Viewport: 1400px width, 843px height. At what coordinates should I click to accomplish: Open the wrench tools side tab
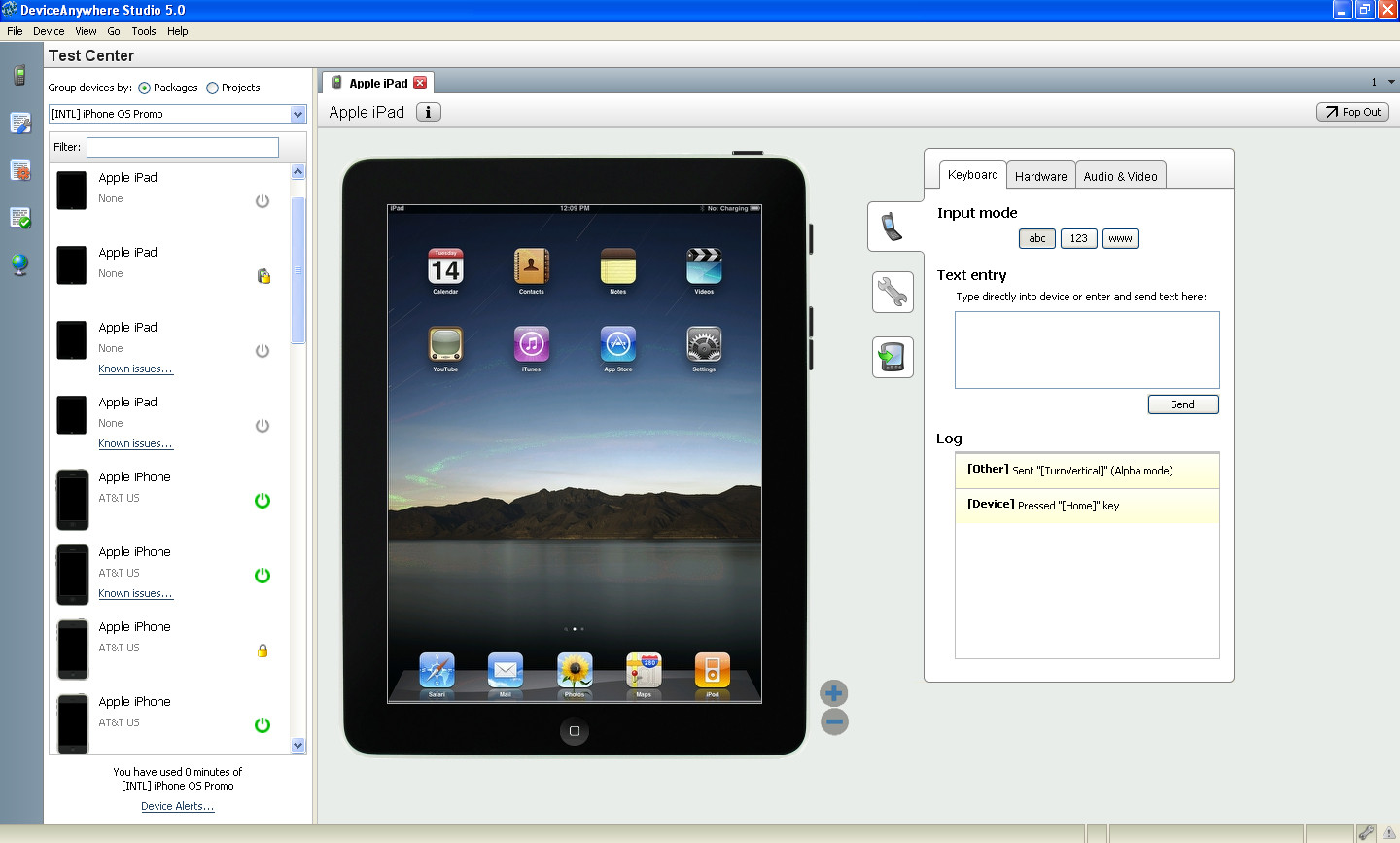pos(892,292)
